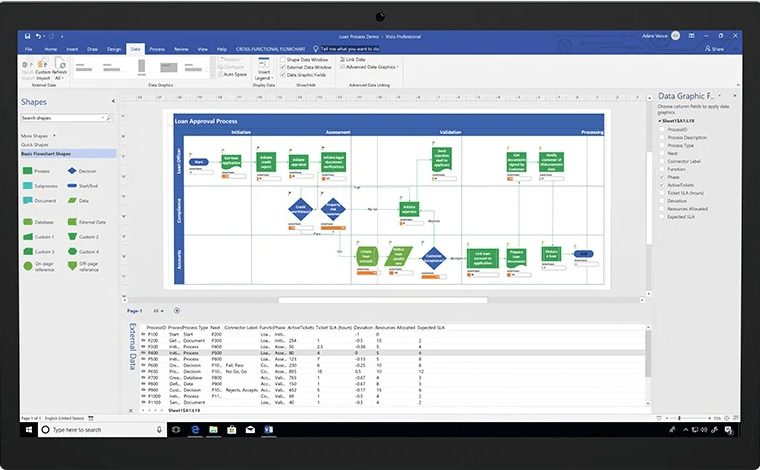Select the Data parallelogram shape
The height and width of the screenshot is (470, 760).
tap(72, 200)
